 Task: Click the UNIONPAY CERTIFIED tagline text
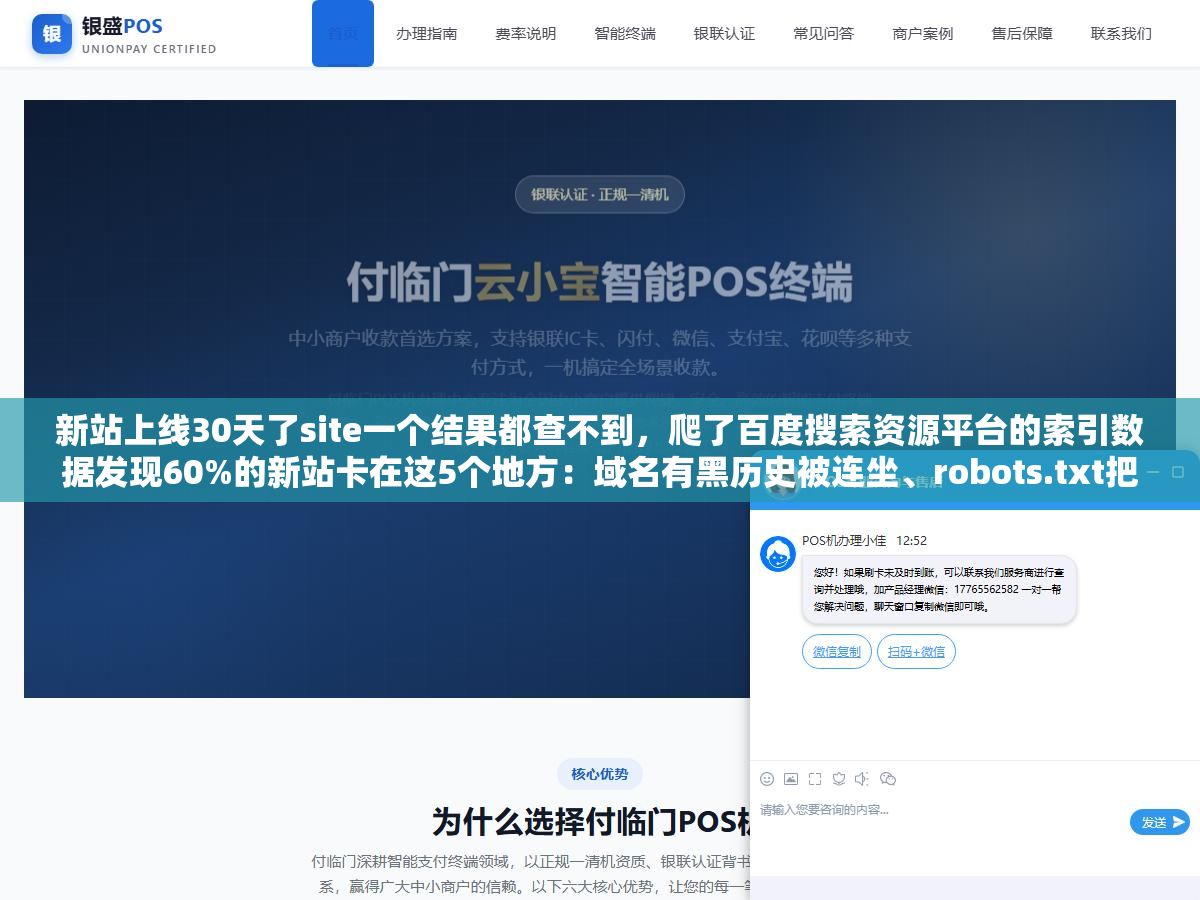pos(149,49)
